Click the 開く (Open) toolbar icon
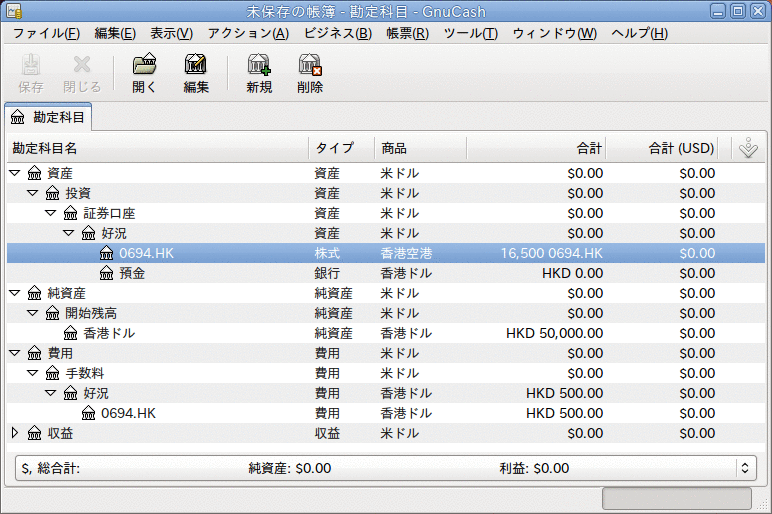Screen dimensions: 772x514 (144, 73)
